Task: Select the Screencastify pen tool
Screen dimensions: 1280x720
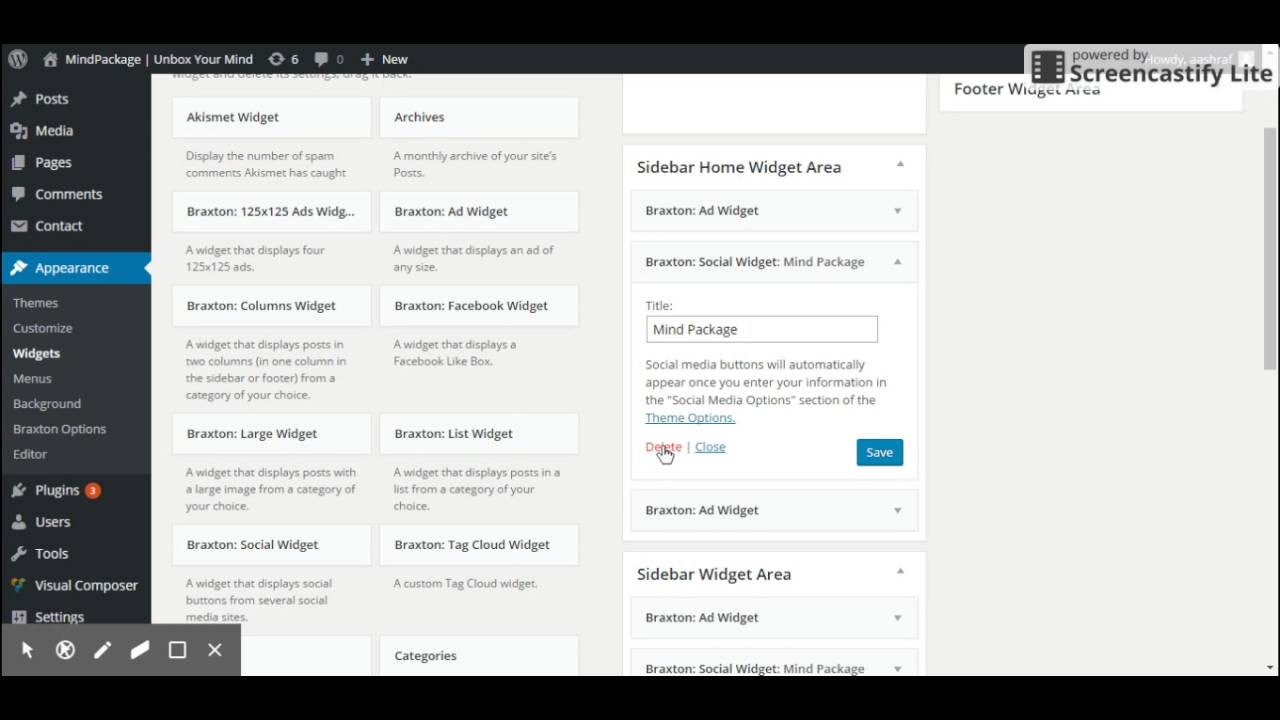Action: coord(102,650)
